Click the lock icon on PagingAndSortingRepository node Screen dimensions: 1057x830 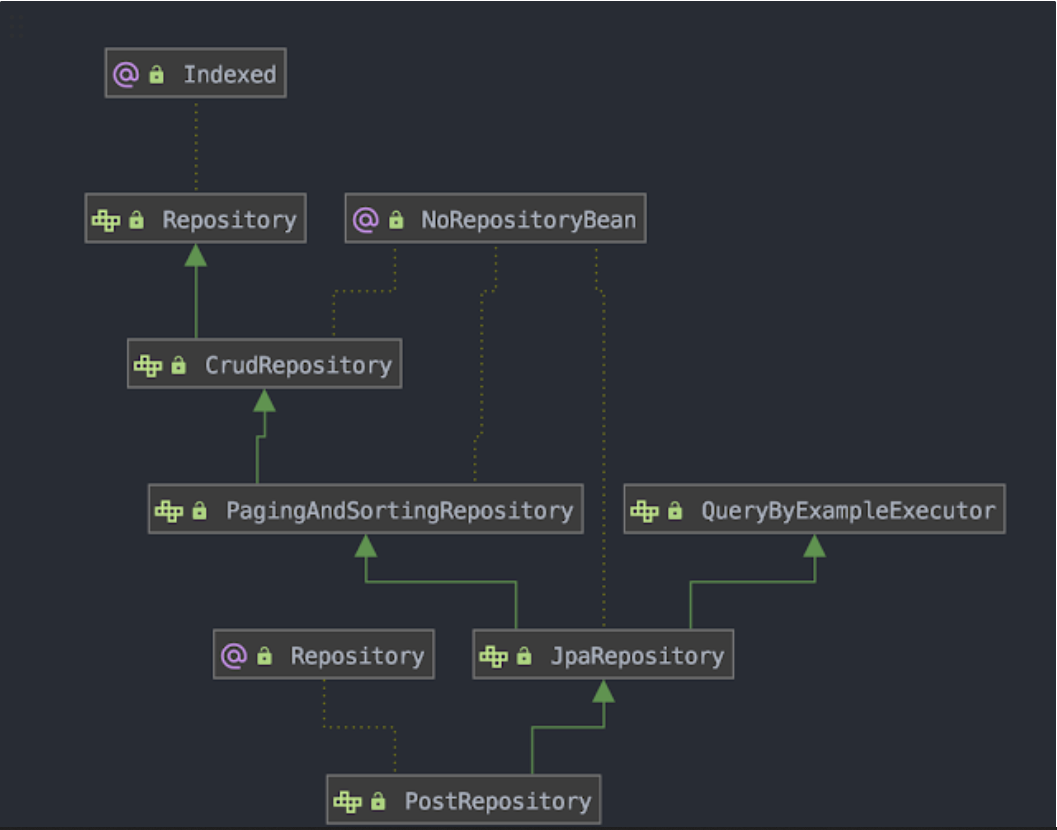200,510
